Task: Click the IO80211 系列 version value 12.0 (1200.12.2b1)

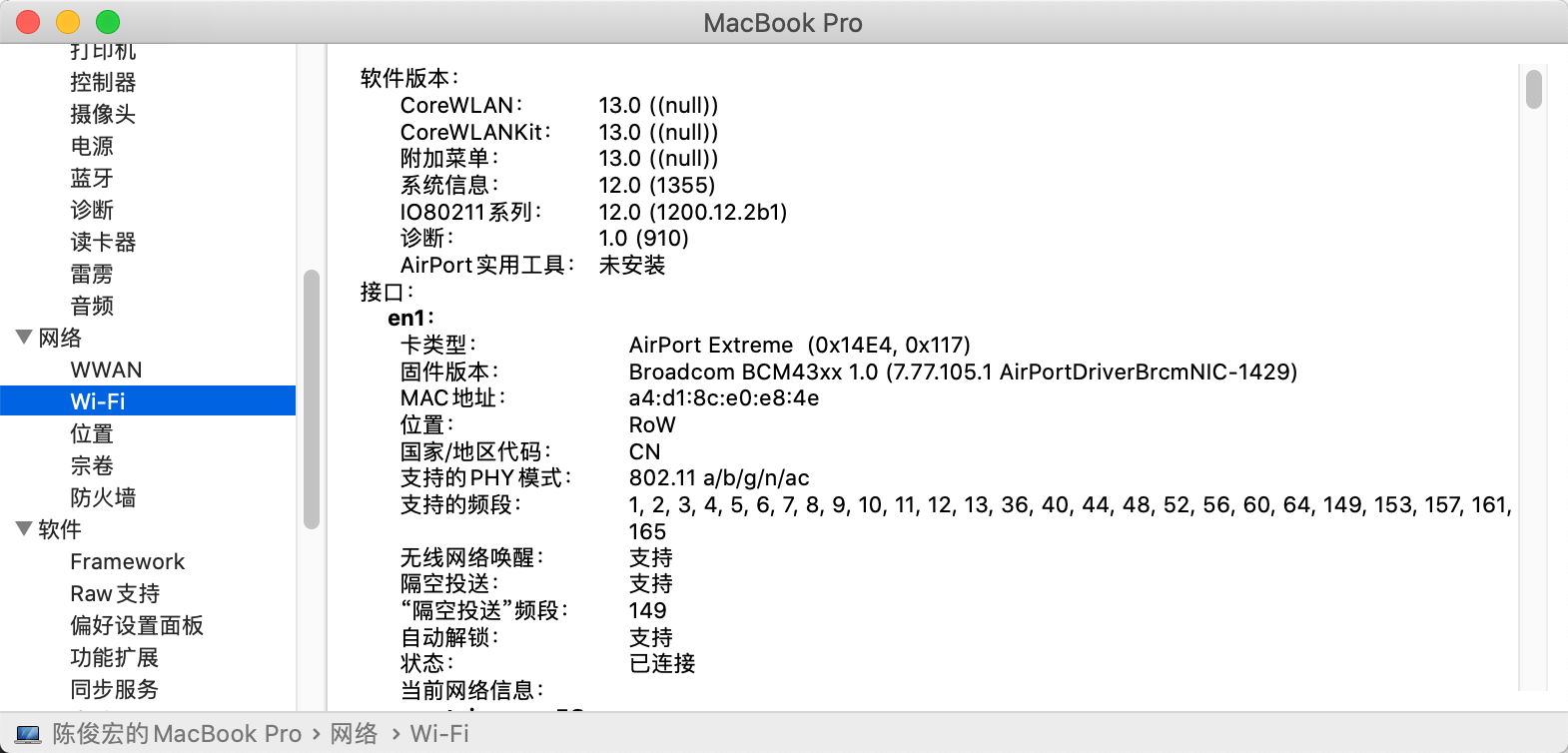Action: (x=693, y=212)
